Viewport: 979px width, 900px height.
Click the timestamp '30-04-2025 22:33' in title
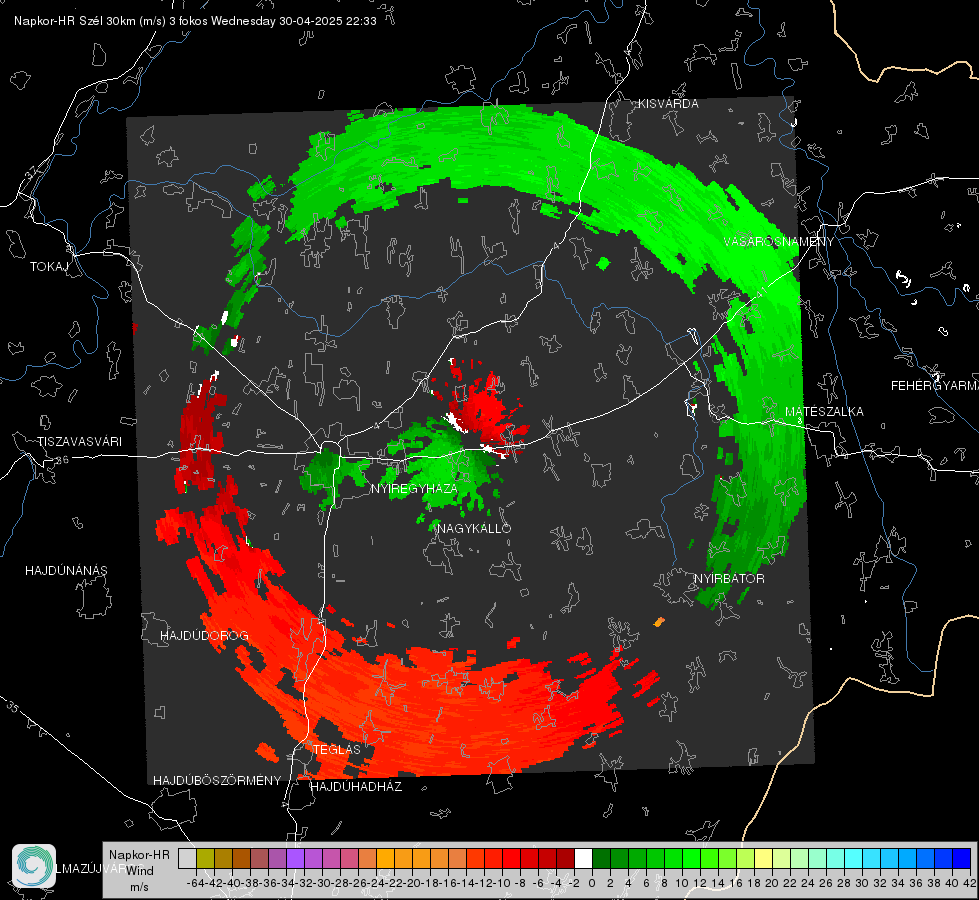328,21
